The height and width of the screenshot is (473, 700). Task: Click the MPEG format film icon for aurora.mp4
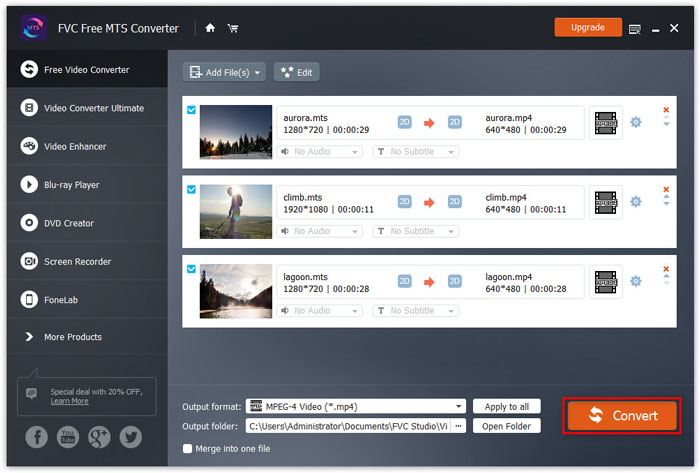605,123
